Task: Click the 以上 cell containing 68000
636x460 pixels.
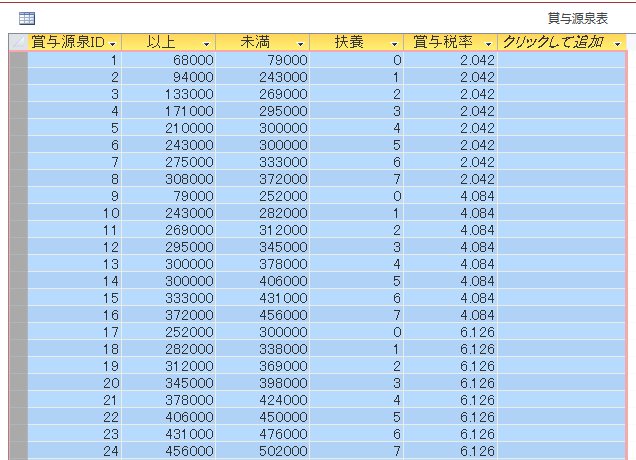Action: click(x=170, y=60)
